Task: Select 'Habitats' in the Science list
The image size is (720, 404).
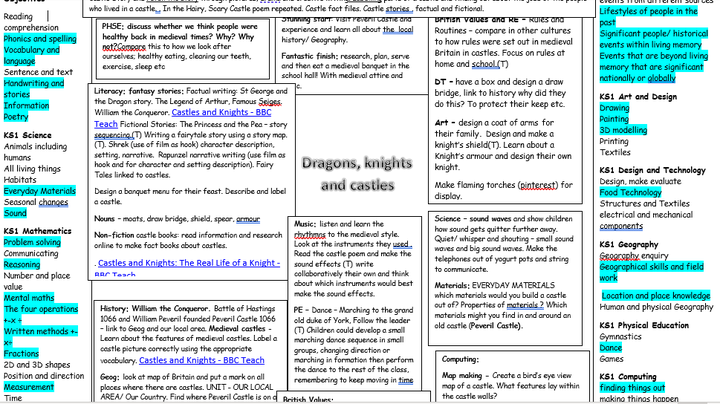Action: (x=20, y=180)
